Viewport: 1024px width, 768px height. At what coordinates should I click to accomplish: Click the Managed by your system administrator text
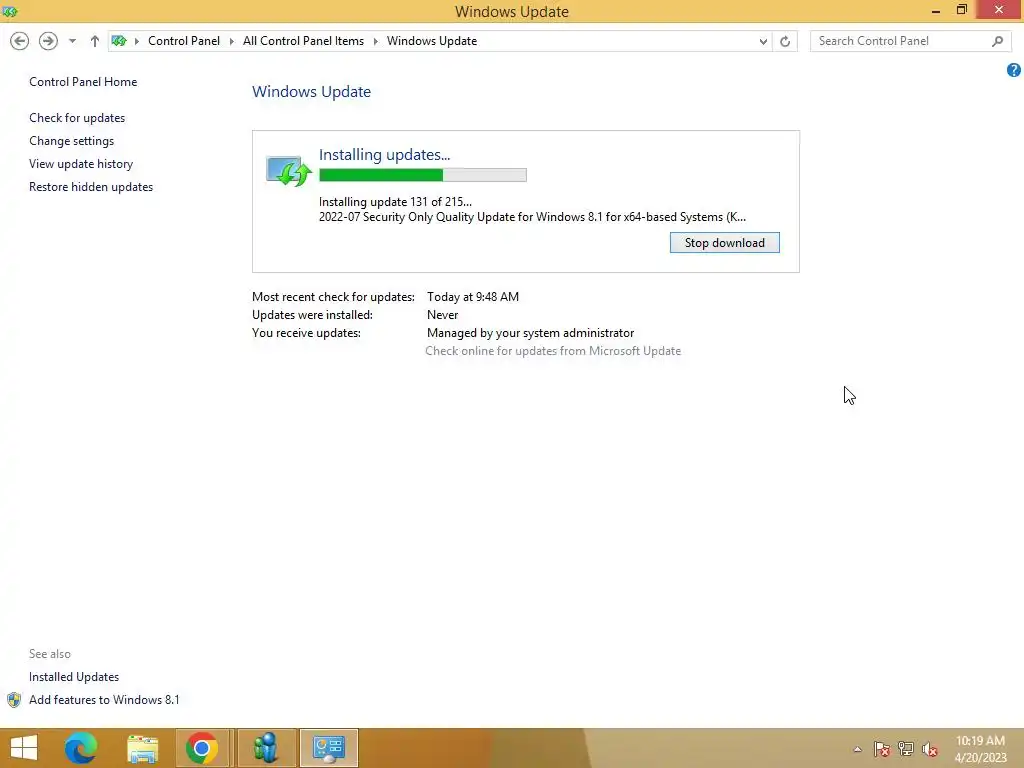(x=530, y=333)
